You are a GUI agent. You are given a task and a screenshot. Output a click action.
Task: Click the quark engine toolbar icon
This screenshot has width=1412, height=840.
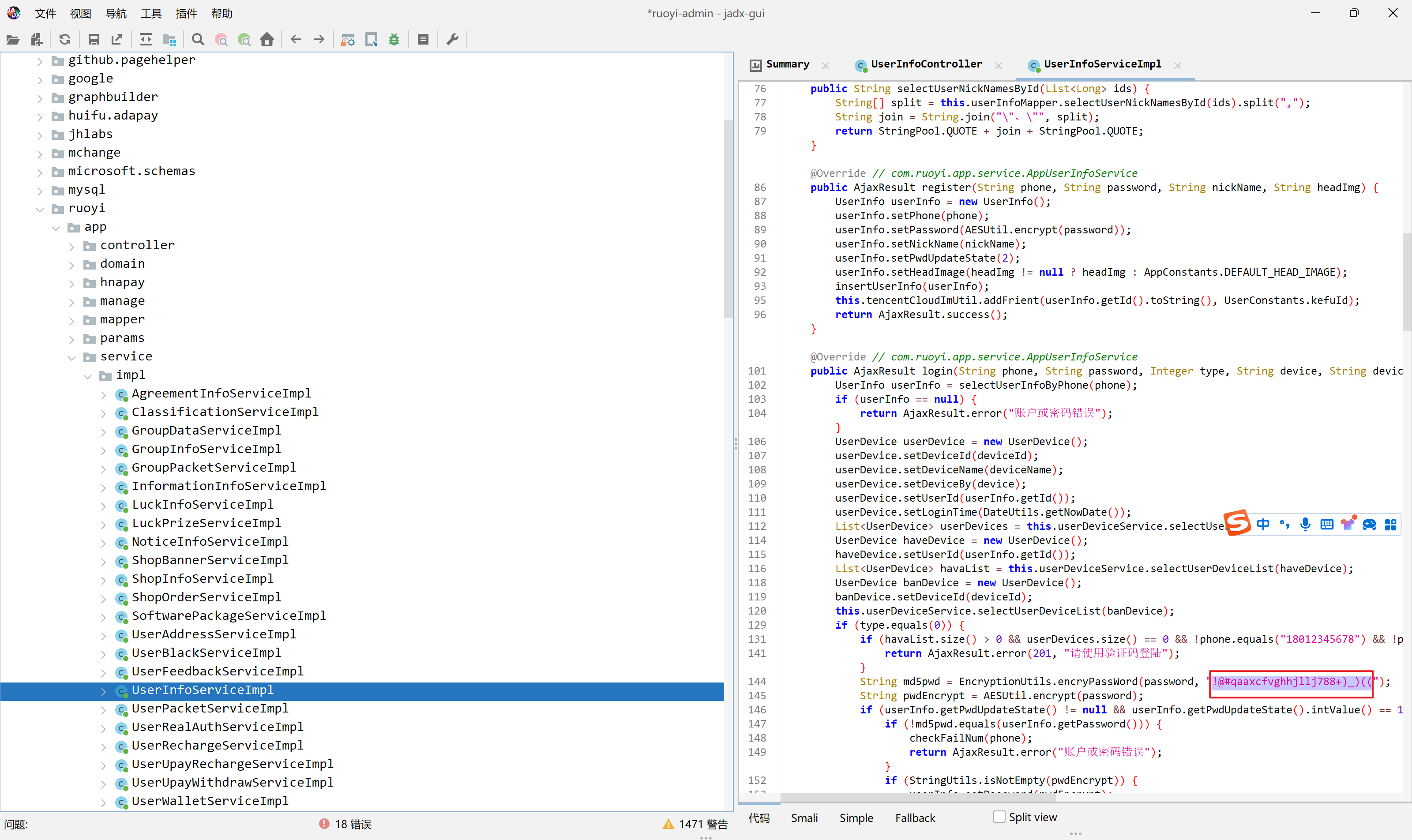[x=372, y=40]
